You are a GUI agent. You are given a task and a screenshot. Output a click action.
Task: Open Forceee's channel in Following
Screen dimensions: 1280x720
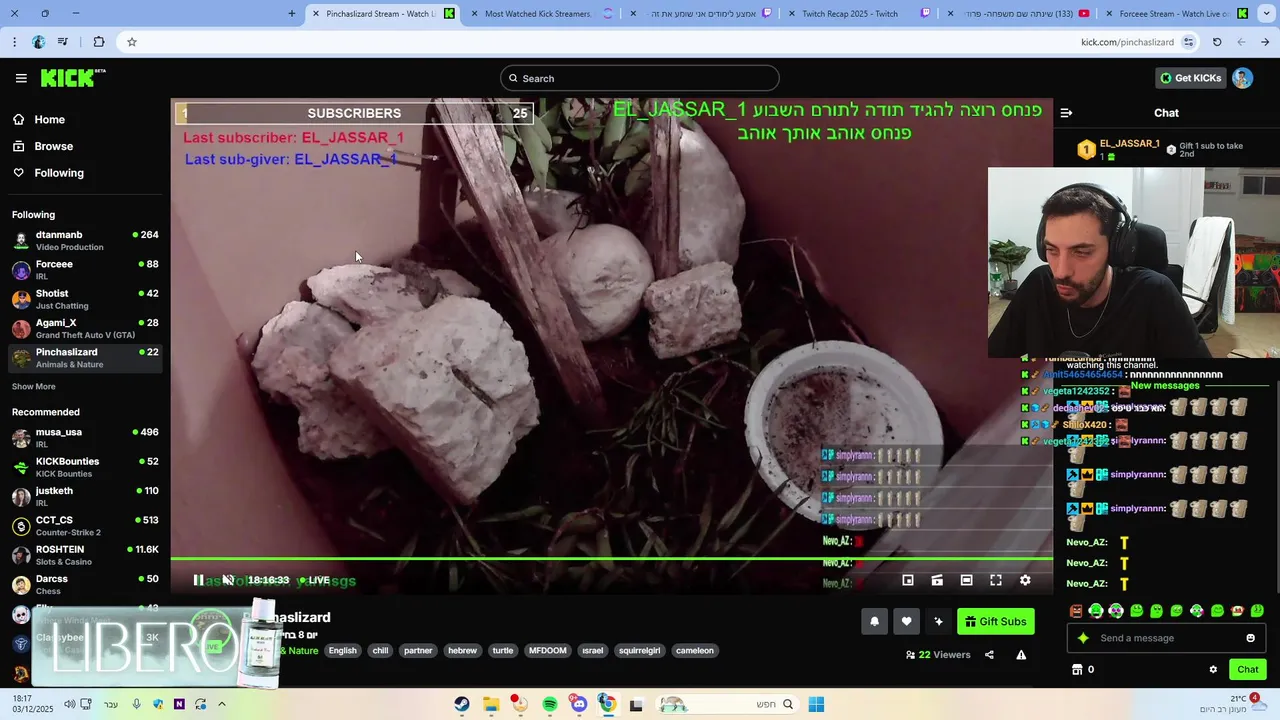tap(85, 270)
